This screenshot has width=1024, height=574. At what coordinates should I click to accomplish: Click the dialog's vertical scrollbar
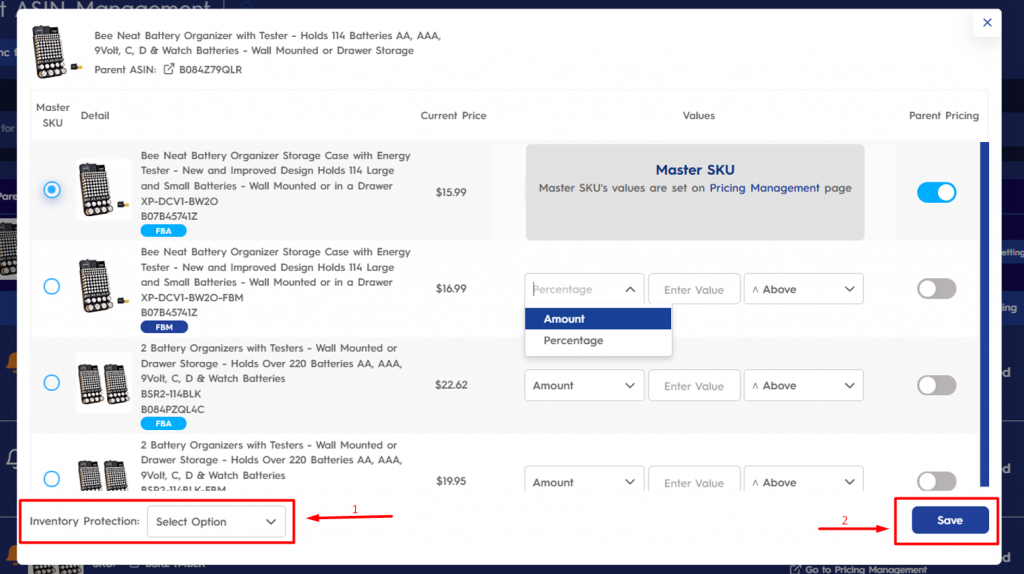984,314
